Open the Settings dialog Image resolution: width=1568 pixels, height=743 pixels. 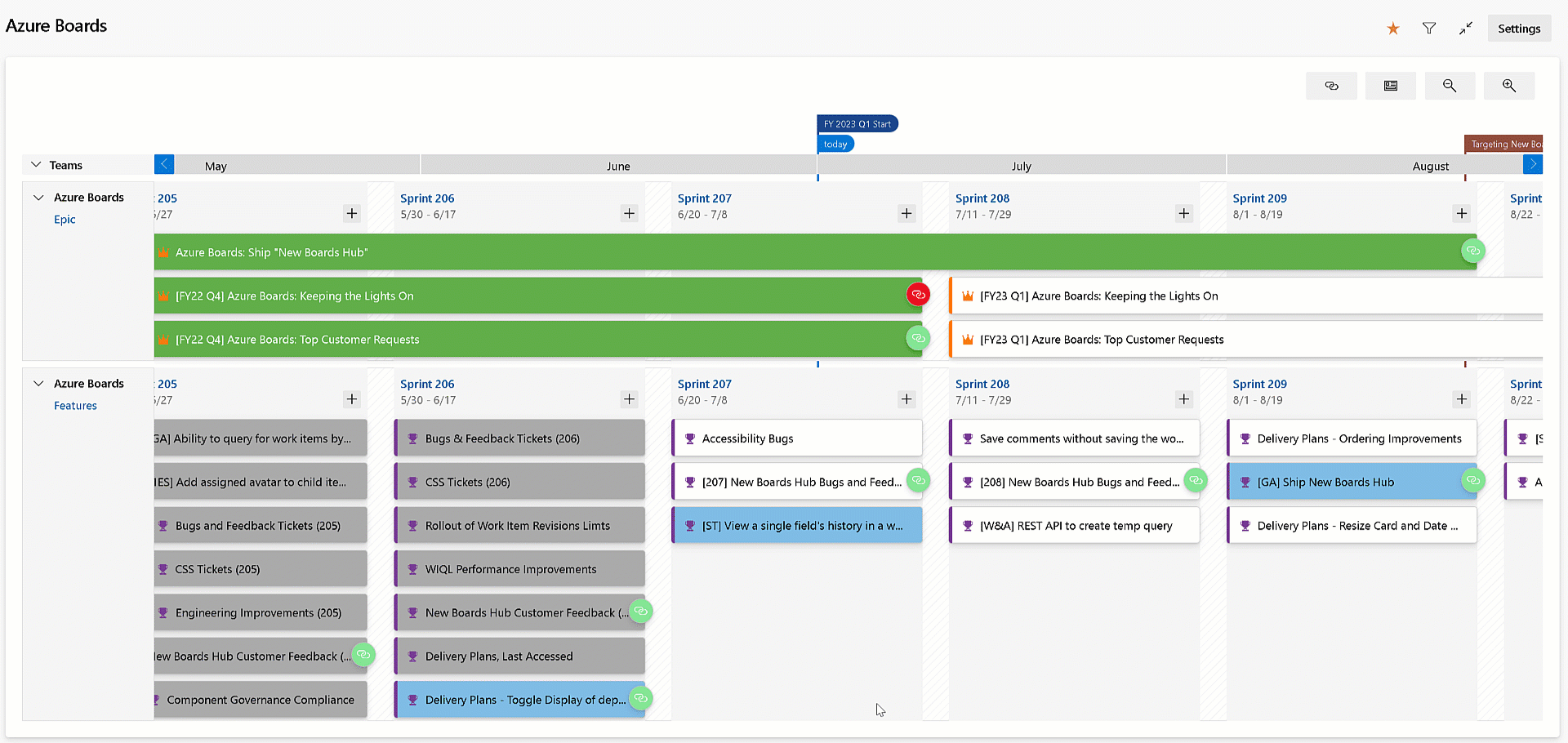tap(1518, 28)
